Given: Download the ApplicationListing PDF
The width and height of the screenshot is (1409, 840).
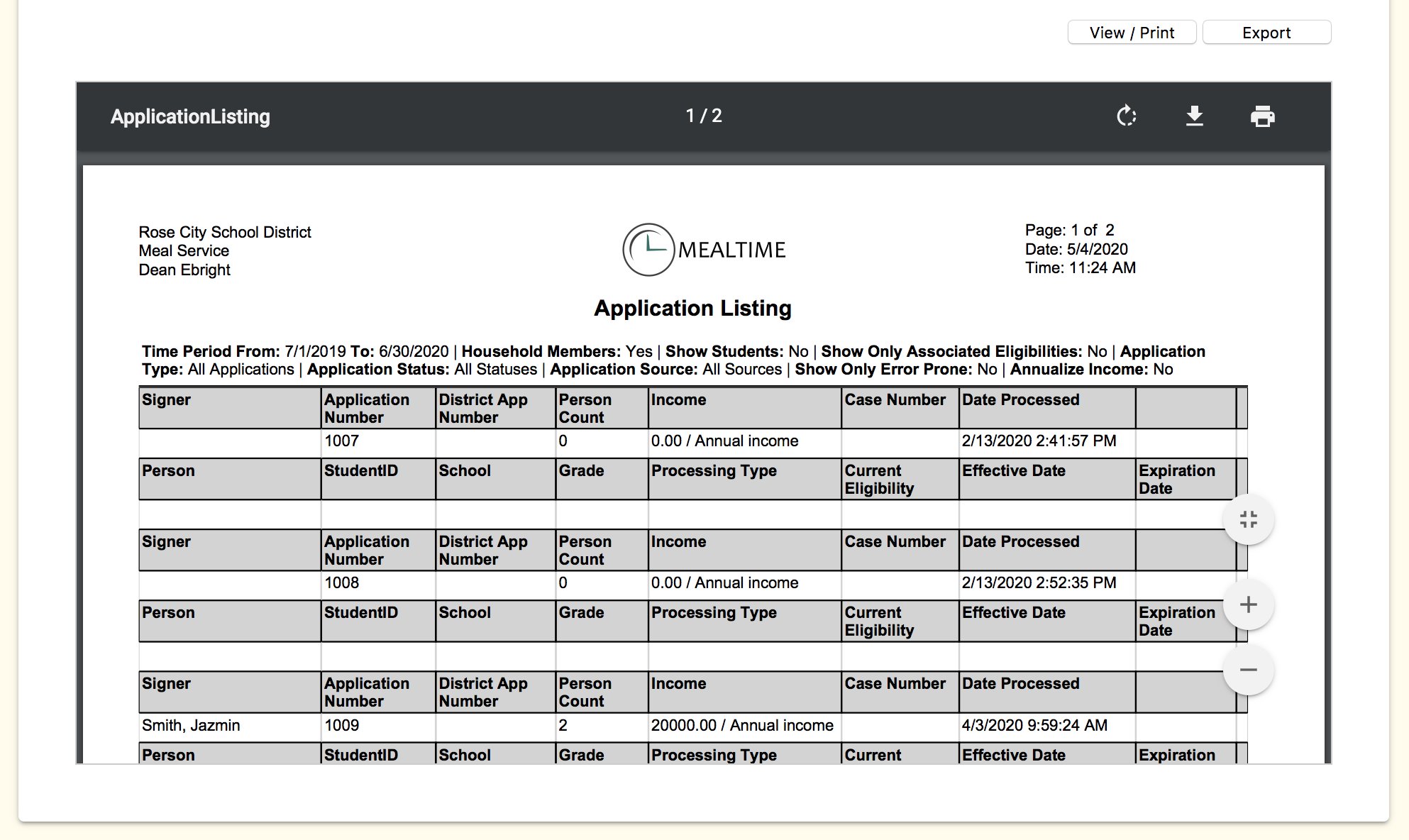Looking at the screenshot, I should (1195, 116).
